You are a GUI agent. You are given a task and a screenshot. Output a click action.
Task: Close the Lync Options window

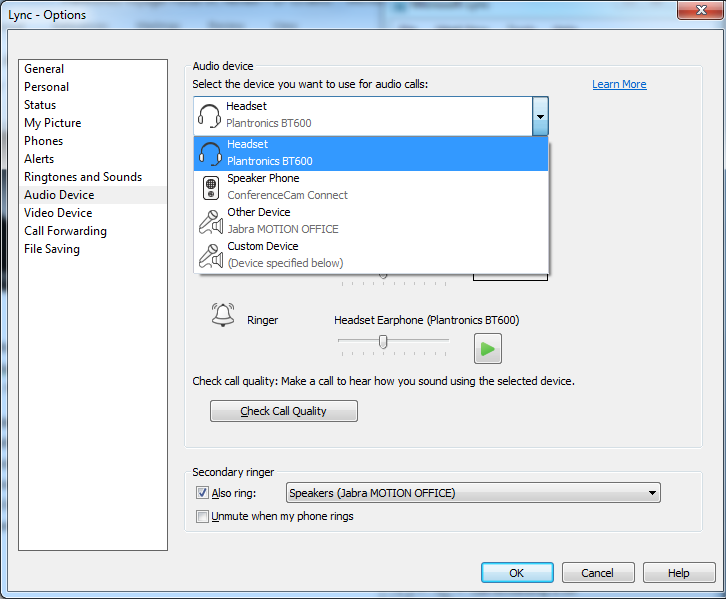click(701, 10)
